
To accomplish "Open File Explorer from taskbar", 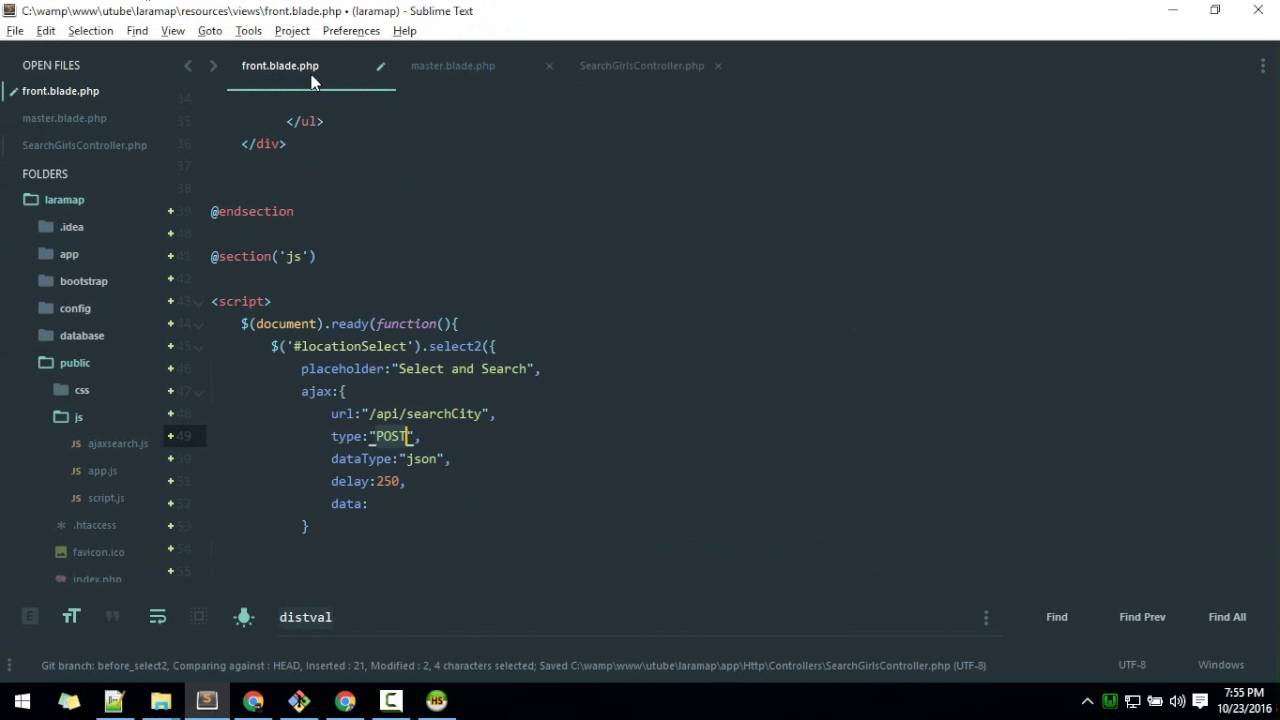I will pyautogui.click(x=160, y=701).
